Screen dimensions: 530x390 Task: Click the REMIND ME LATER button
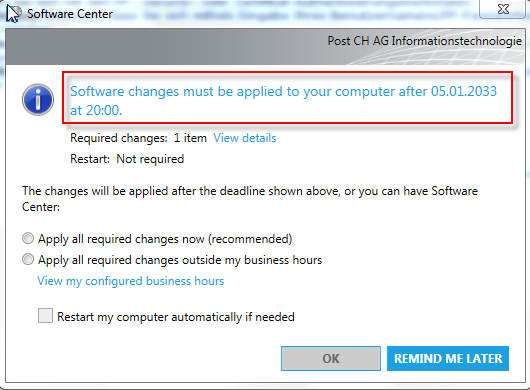click(x=448, y=358)
